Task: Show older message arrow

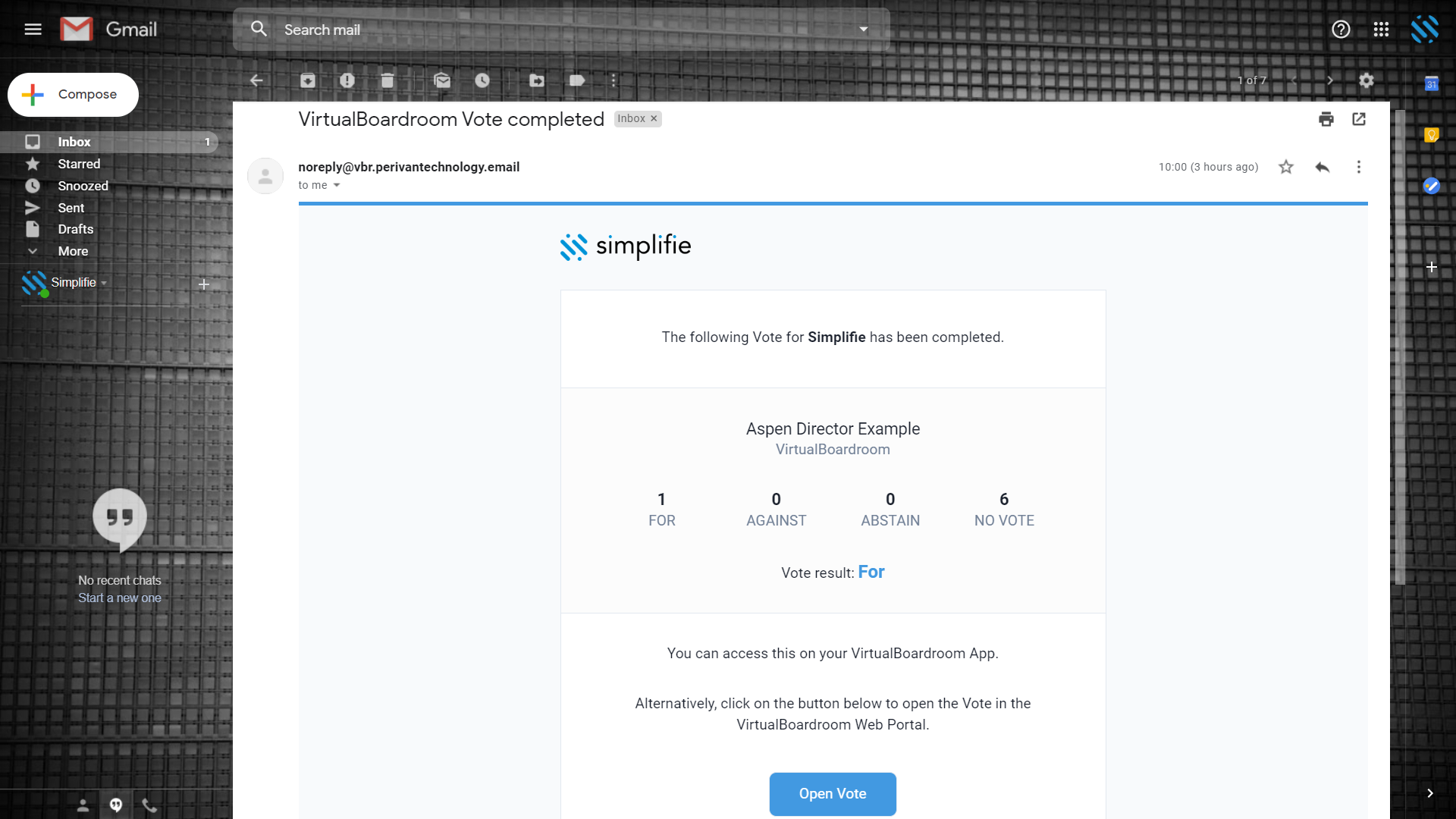Action: pyautogui.click(x=1330, y=80)
